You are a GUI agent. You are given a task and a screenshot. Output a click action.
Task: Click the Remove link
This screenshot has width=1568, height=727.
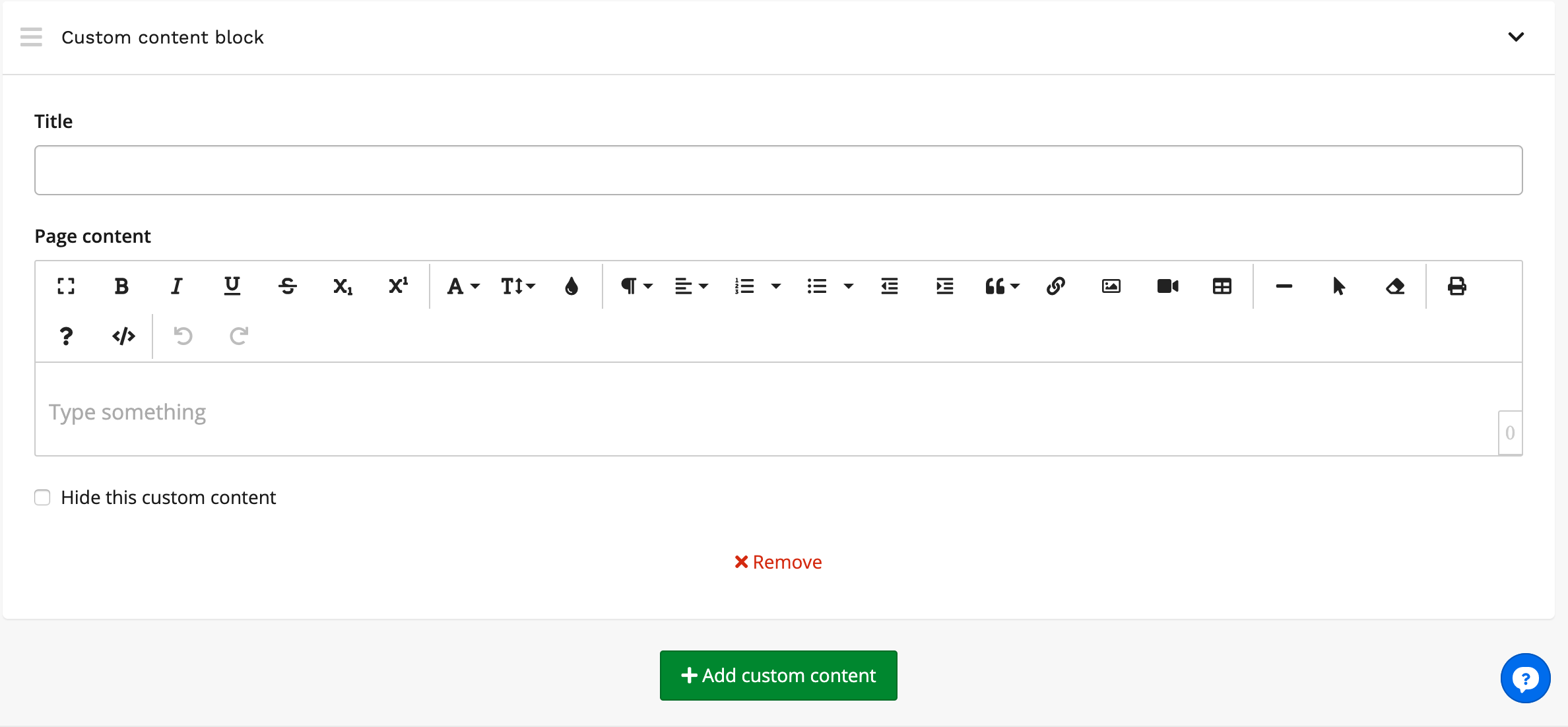click(x=779, y=562)
